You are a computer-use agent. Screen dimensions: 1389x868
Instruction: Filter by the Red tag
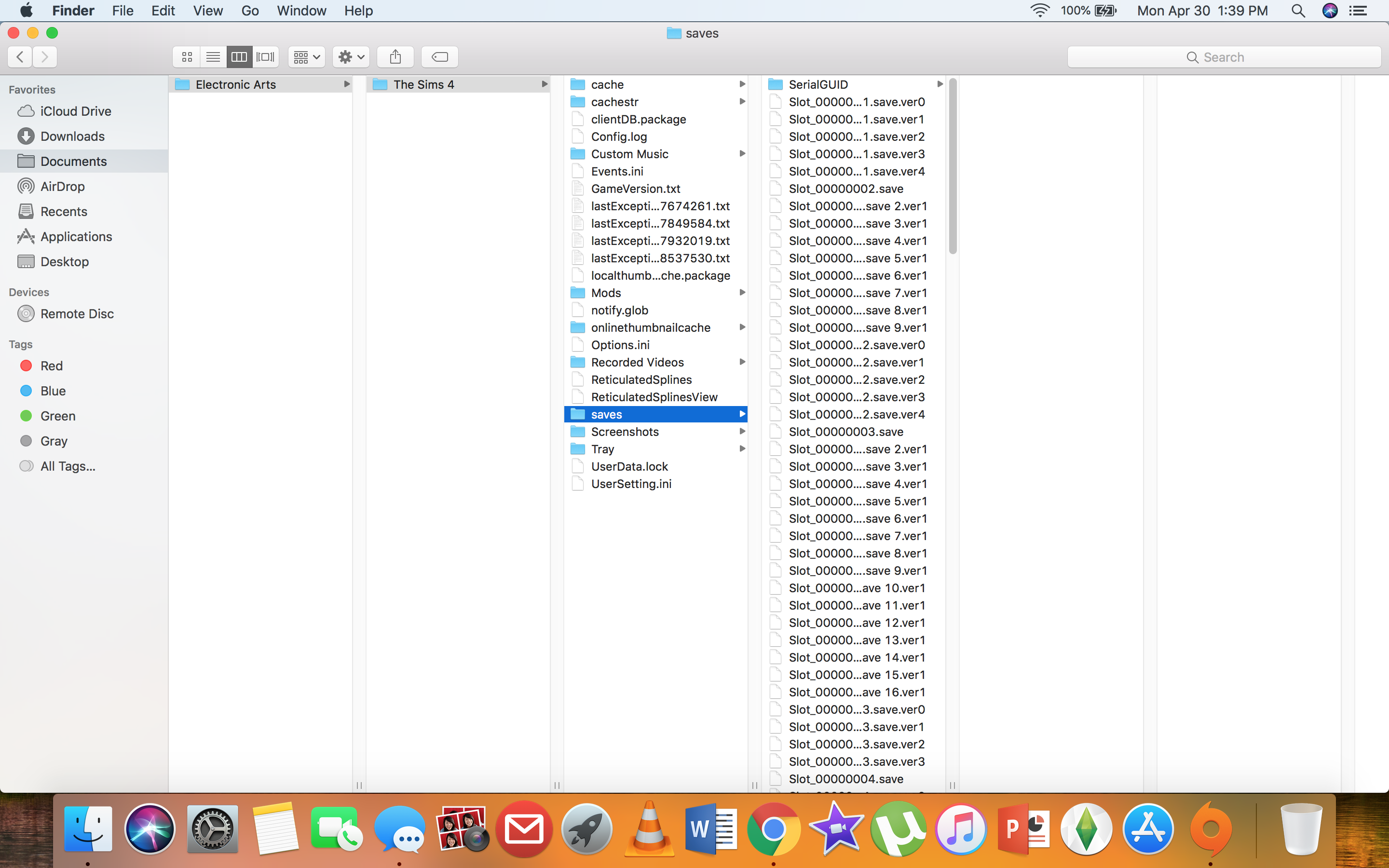[84, 366]
